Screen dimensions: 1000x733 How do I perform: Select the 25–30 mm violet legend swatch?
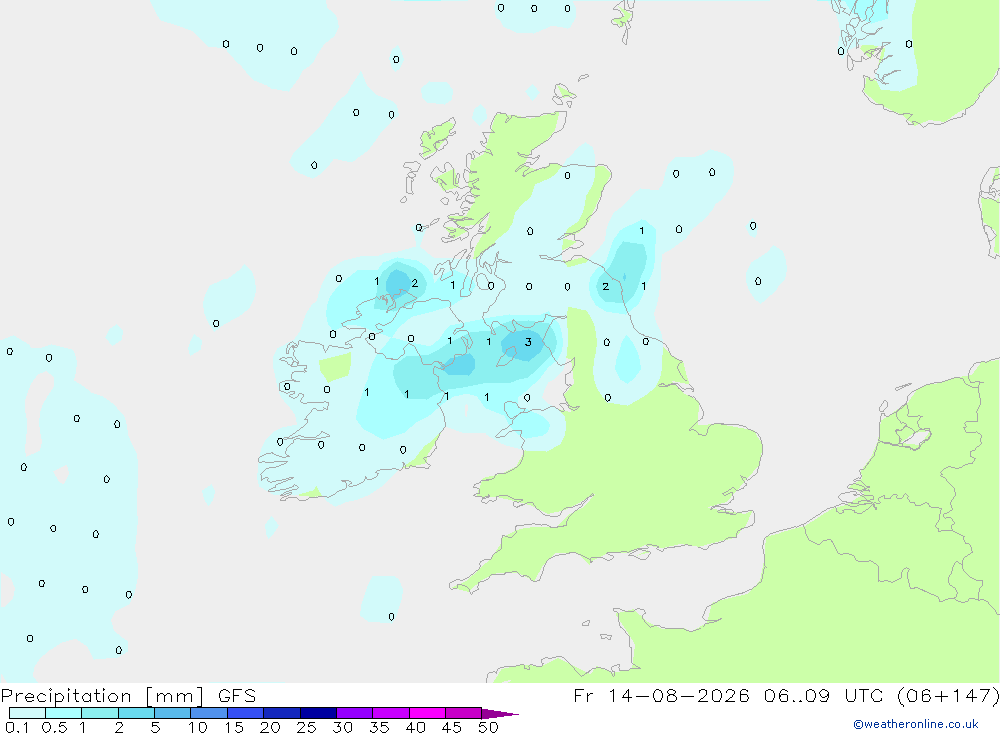pos(318,713)
